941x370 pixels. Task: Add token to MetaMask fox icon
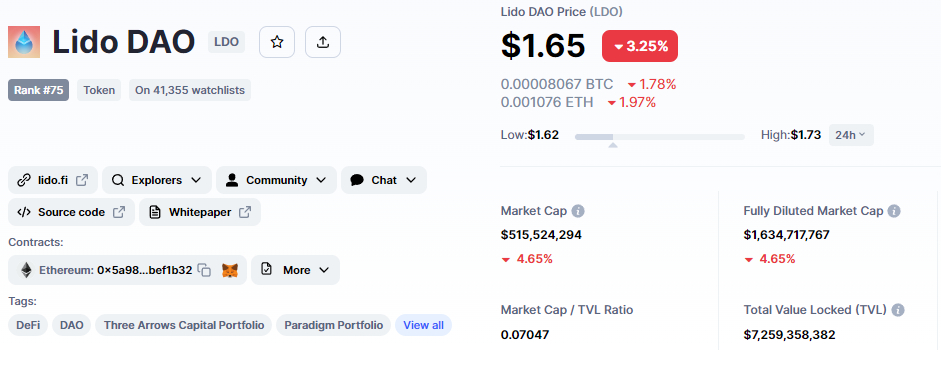(230, 270)
